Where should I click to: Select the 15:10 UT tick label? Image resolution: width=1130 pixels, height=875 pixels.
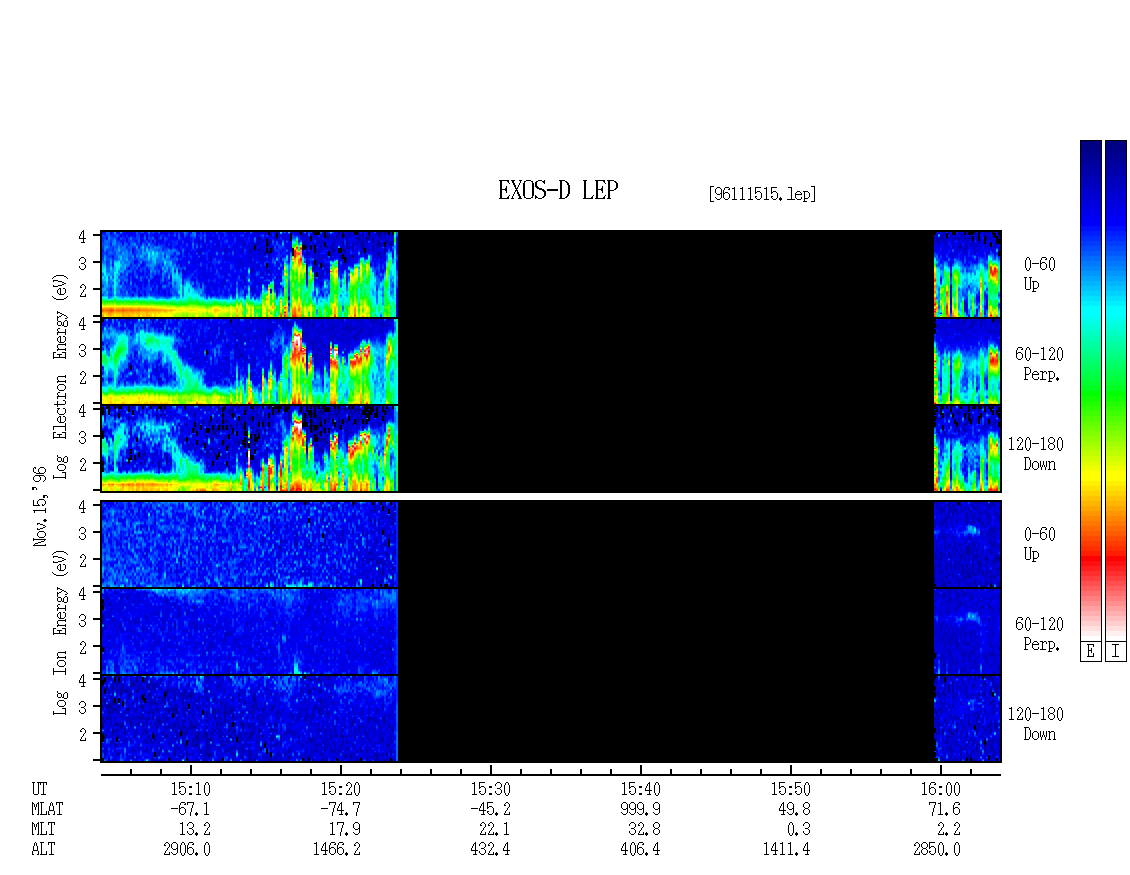190,789
